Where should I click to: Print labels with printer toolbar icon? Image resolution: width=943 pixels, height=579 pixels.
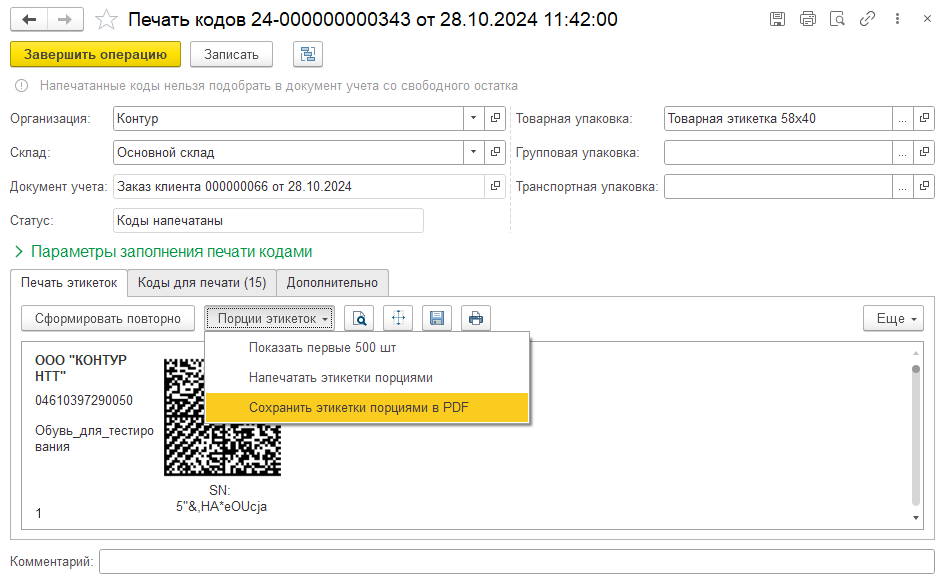[x=476, y=318]
